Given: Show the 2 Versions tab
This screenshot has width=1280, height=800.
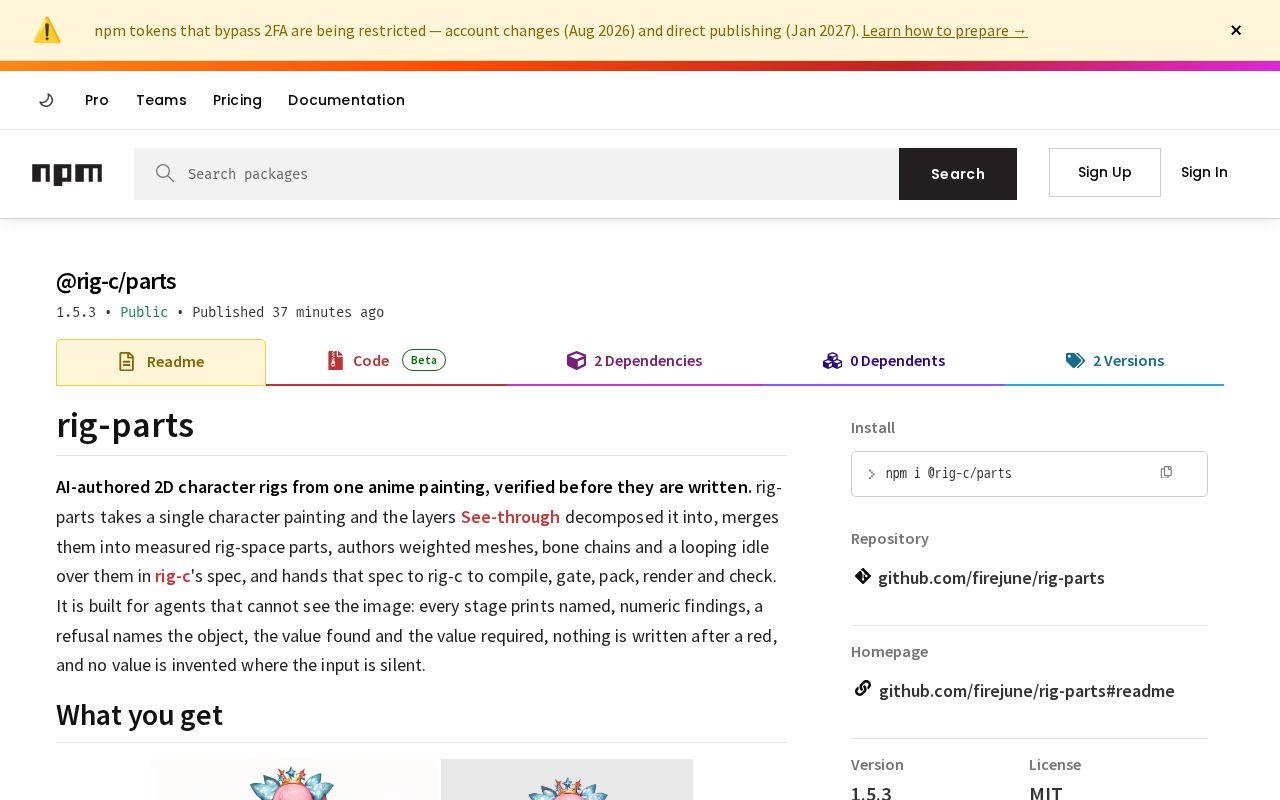Looking at the screenshot, I should point(1114,361).
